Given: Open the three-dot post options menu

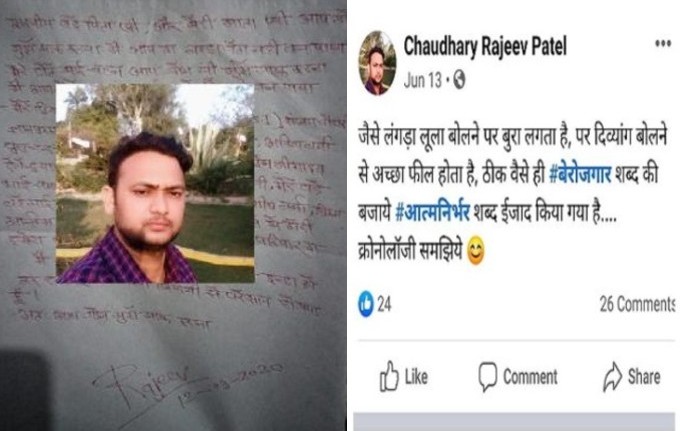Looking at the screenshot, I should 663,43.
